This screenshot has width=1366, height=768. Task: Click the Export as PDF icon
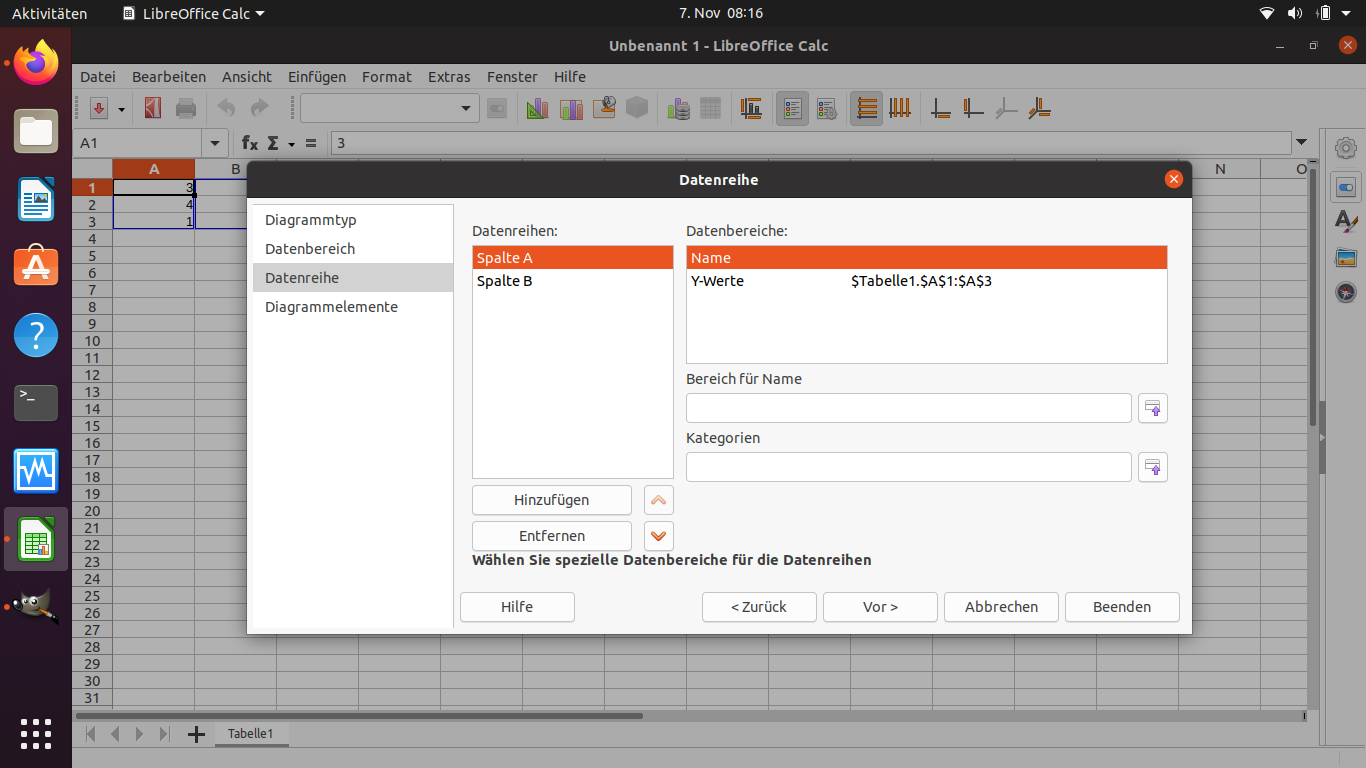click(153, 108)
